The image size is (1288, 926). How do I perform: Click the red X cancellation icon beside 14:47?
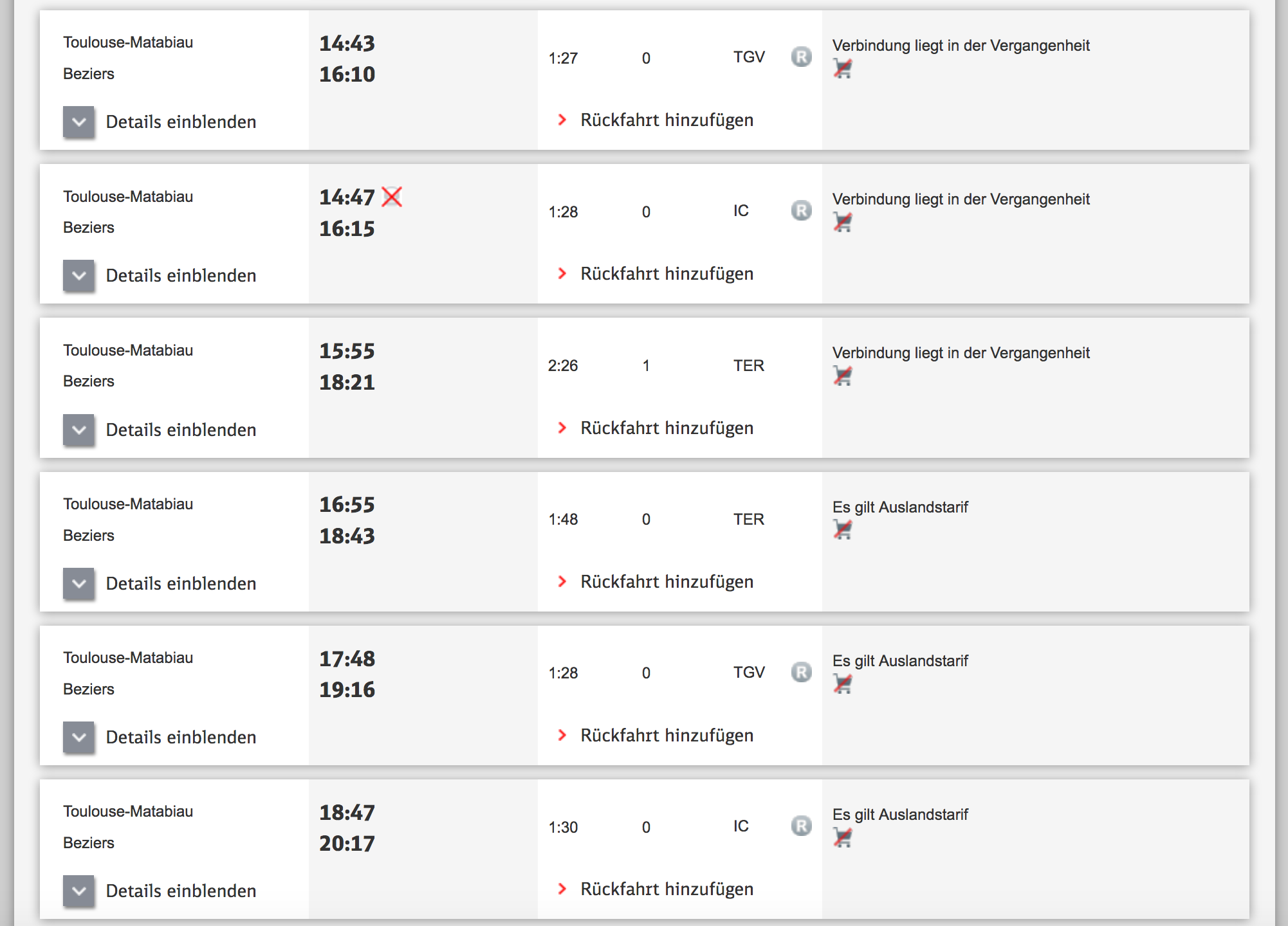coord(392,197)
